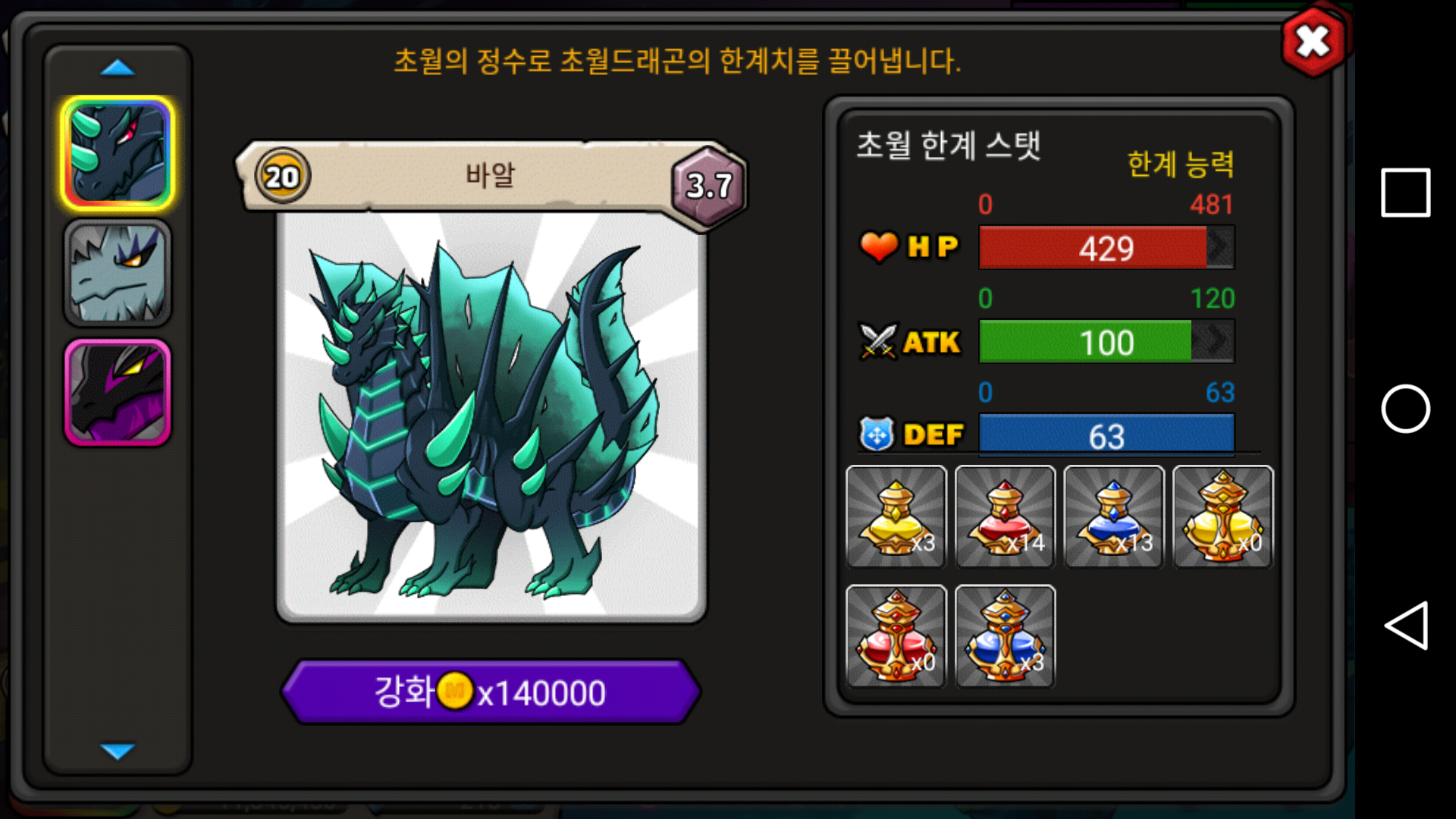Click the red HP bar showing 429

click(1106, 247)
